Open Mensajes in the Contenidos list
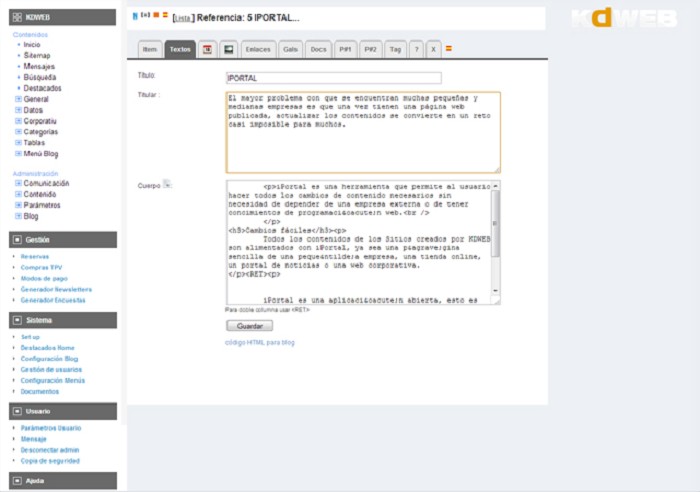Screen dimensions: 700x492 (39, 66)
